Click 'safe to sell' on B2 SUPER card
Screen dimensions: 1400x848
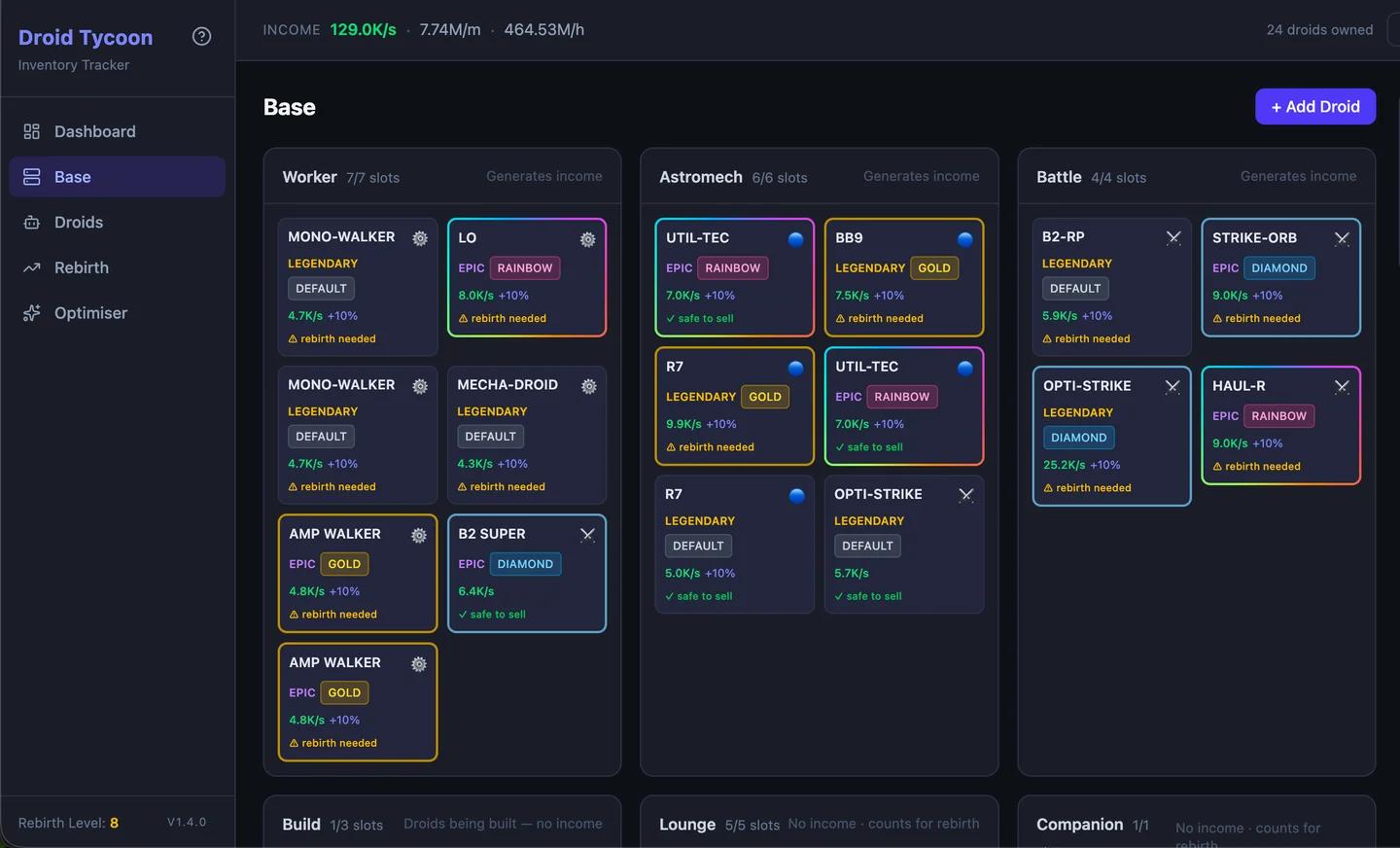[x=492, y=615]
